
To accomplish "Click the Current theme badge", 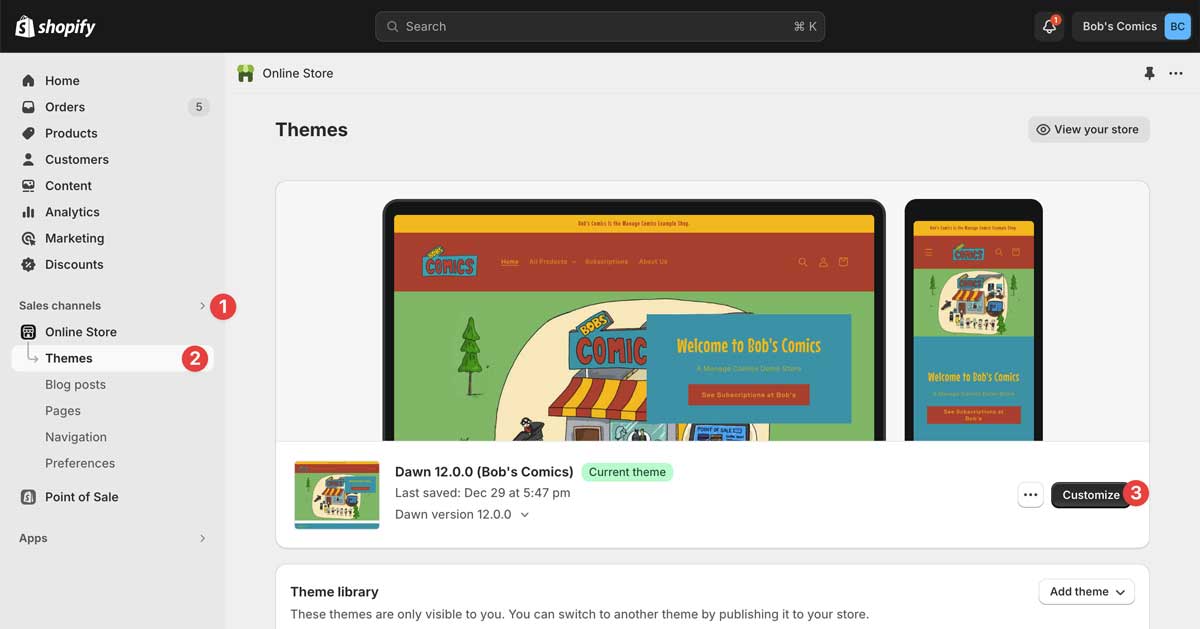I will (627, 472).
